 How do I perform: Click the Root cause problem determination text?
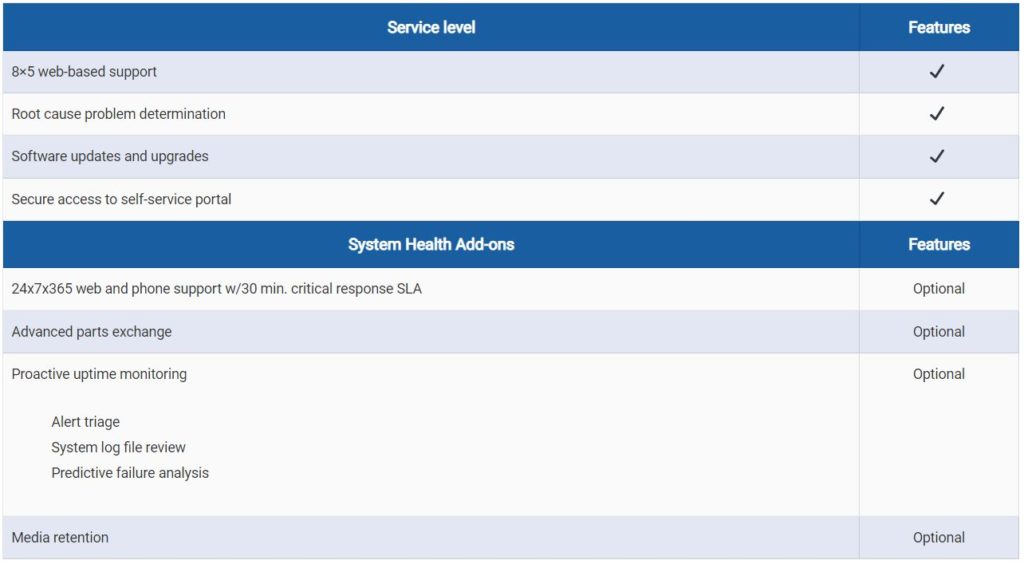[118, 114]
